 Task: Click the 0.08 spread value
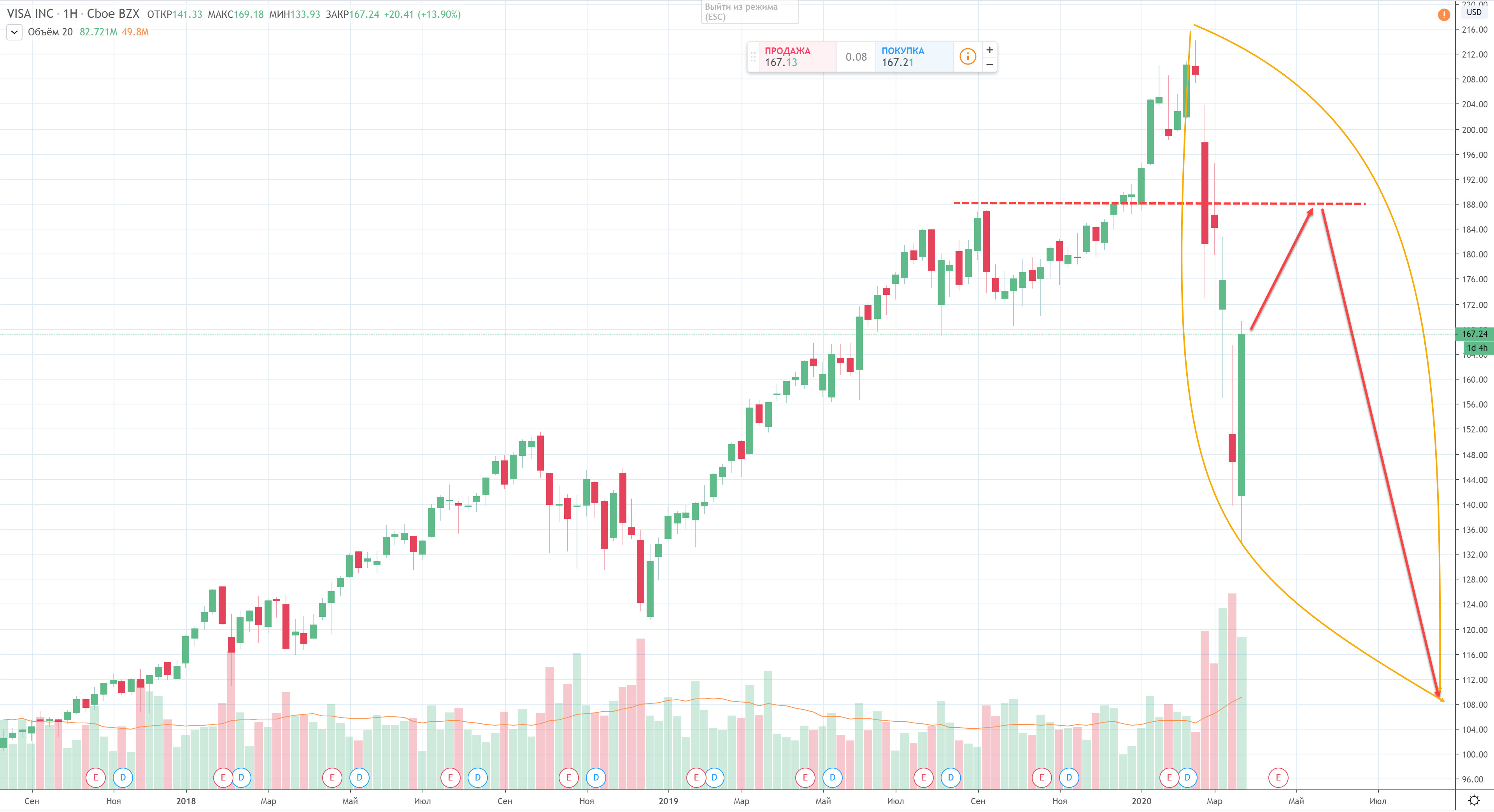(x=856, y=57)
